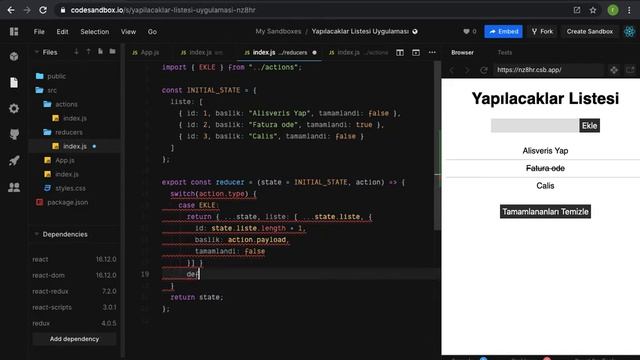Click the upload files arrow icon
The width and height of the screenshot is (640, 360).
click(88, 51)
